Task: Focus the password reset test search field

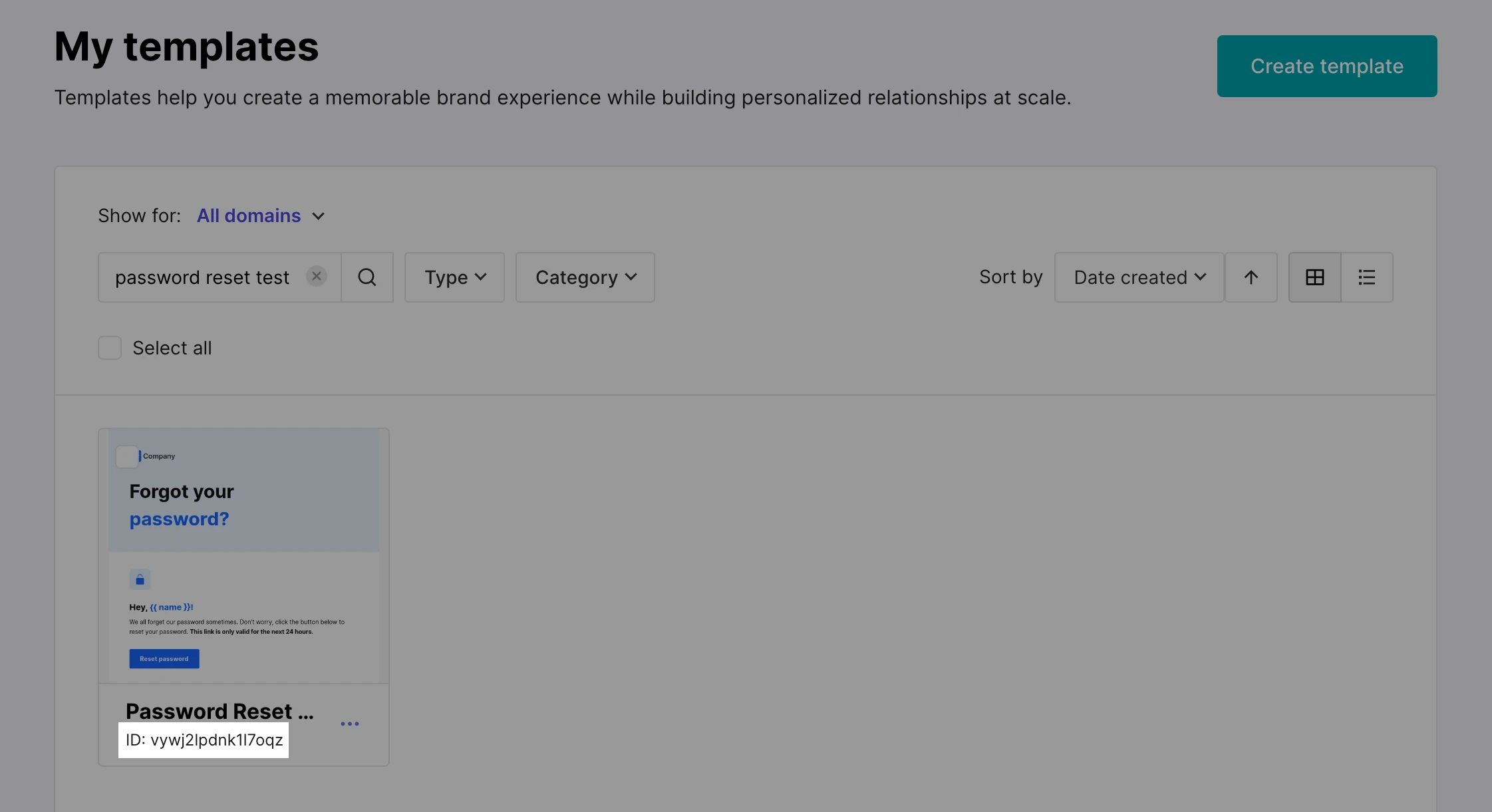Action: pos(202,277)
